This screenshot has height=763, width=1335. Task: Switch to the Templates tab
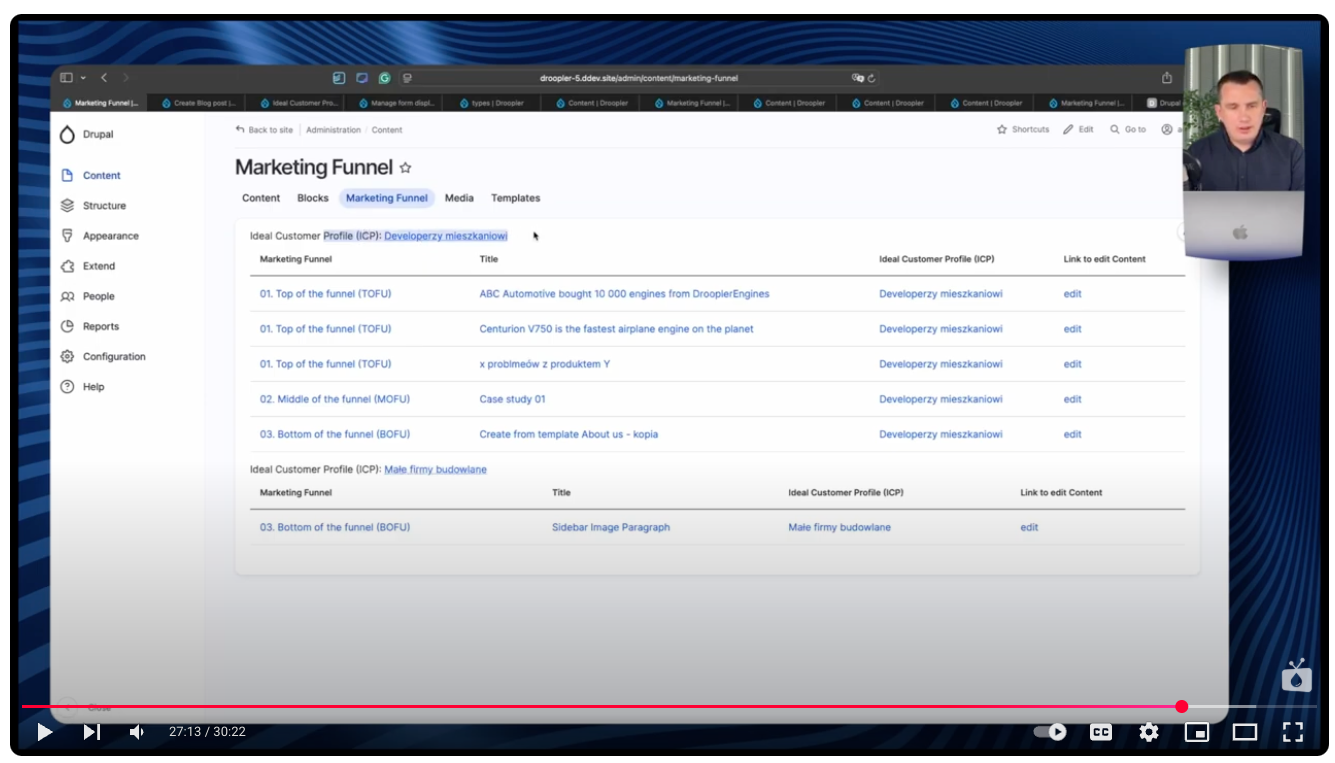pyautogui.click(x=515, y=198)
